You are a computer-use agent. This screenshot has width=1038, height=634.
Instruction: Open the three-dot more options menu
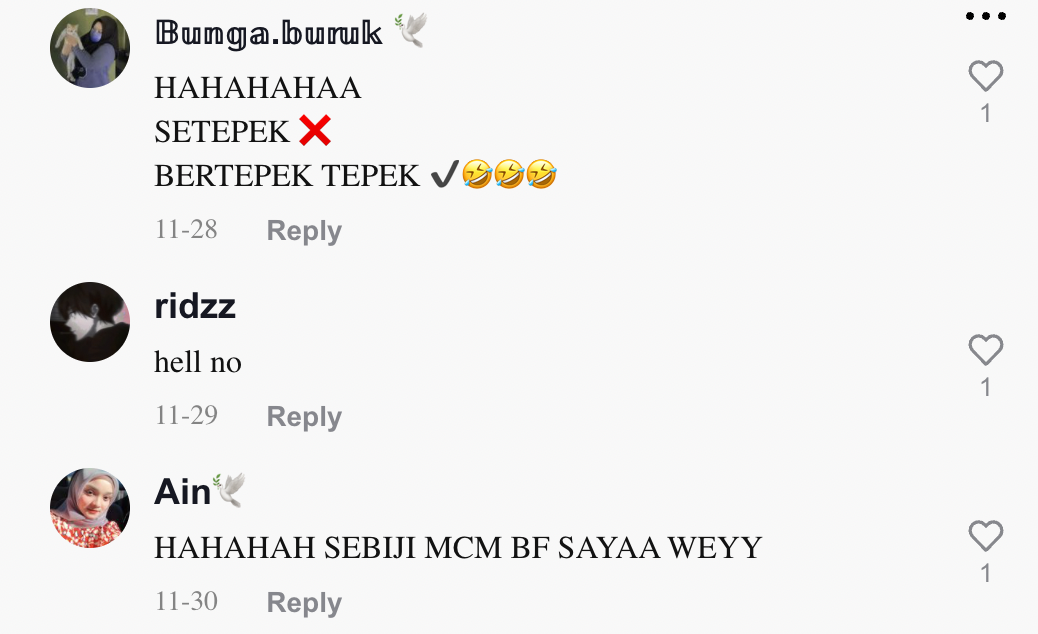pos(986,16)
